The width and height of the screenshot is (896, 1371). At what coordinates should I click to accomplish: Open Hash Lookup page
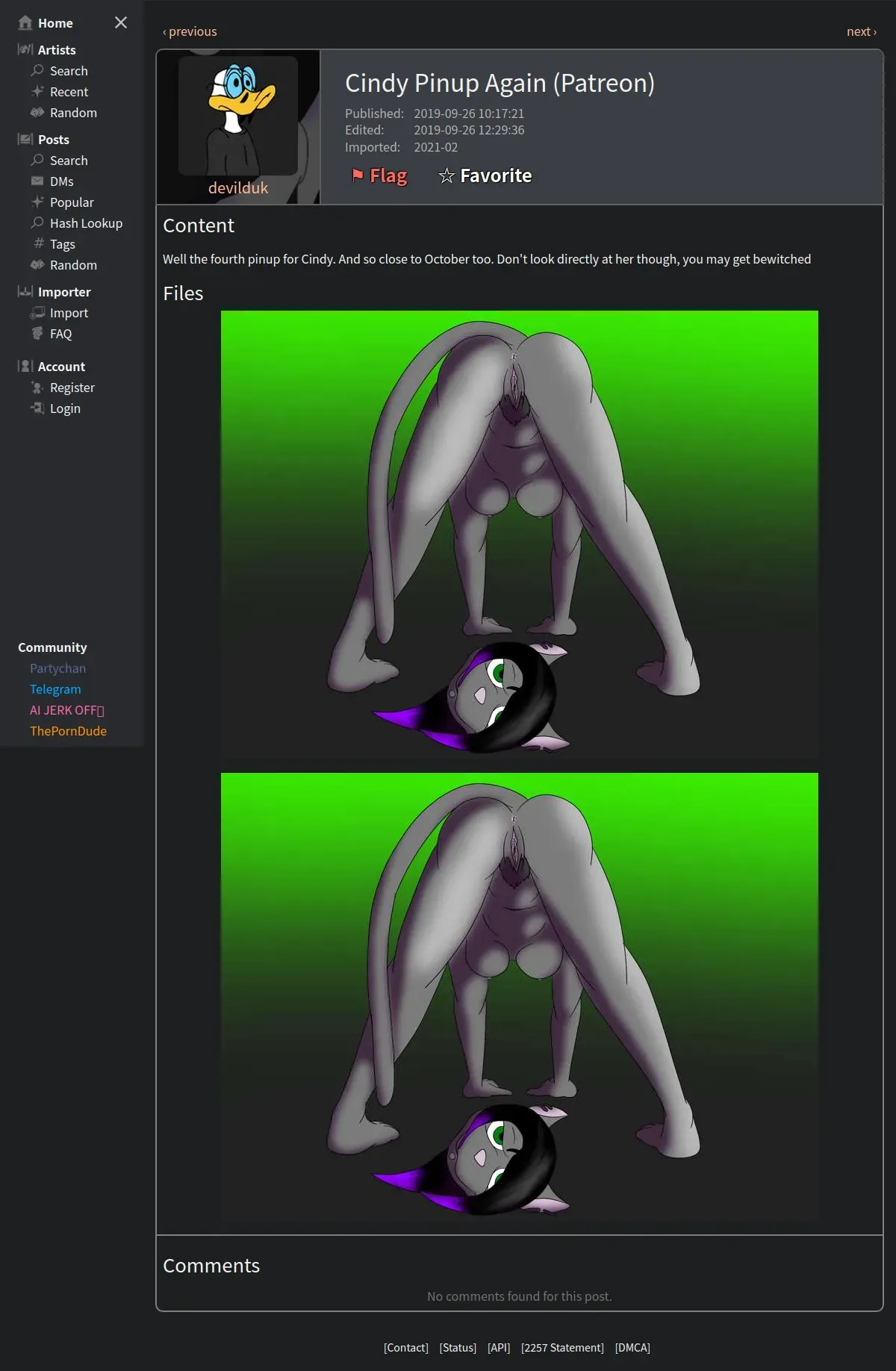click(x=86, y=223)
